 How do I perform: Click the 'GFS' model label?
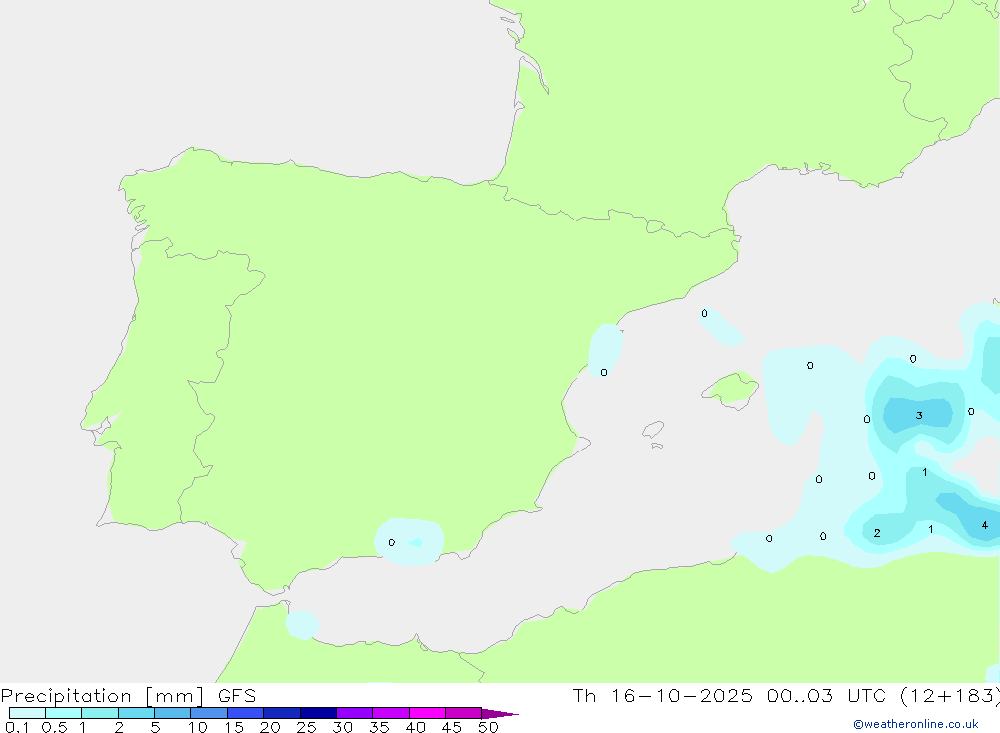[237, 695]
